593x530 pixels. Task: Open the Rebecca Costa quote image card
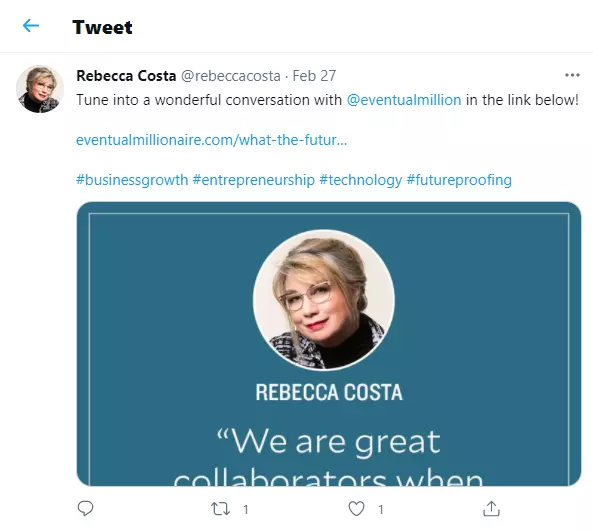329,344
